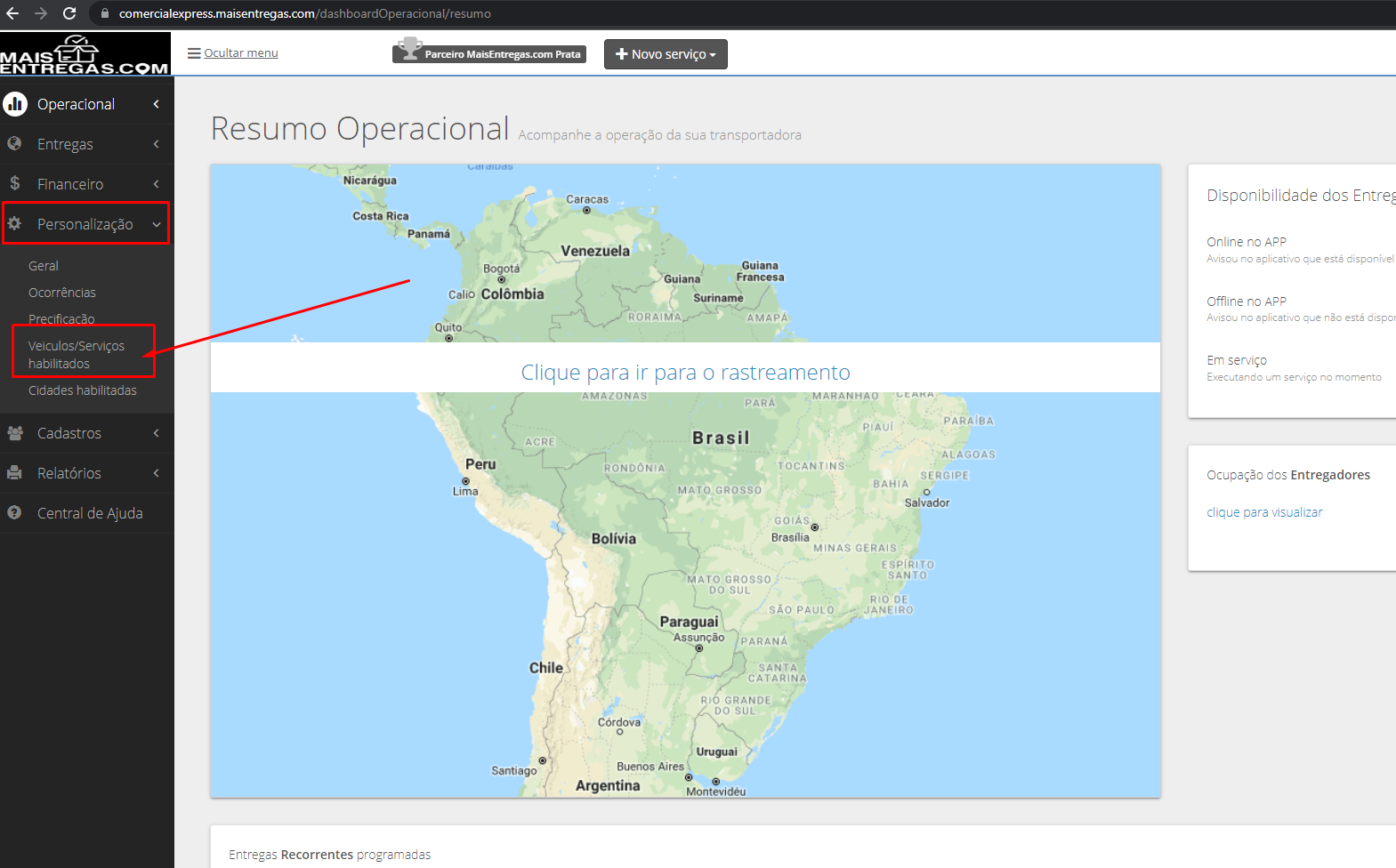
Task: Click the 'Em serviço' status text
Action: click(x=1237, y=360)
